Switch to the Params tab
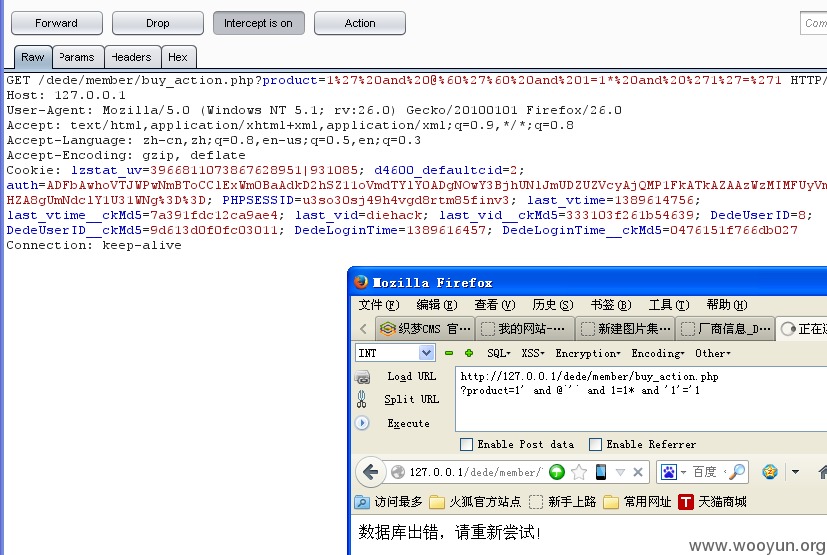Screen dimensions: 827x555 [77, 57]
